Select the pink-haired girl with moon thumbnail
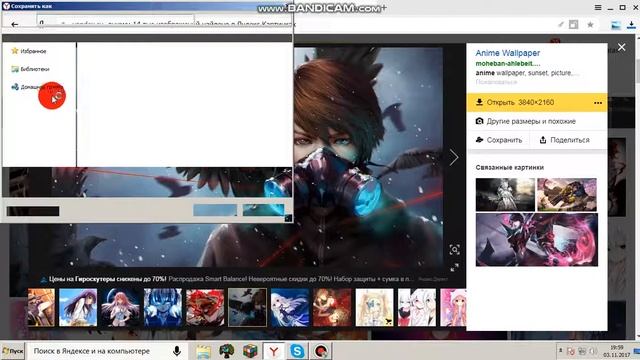 click(120, 307)
